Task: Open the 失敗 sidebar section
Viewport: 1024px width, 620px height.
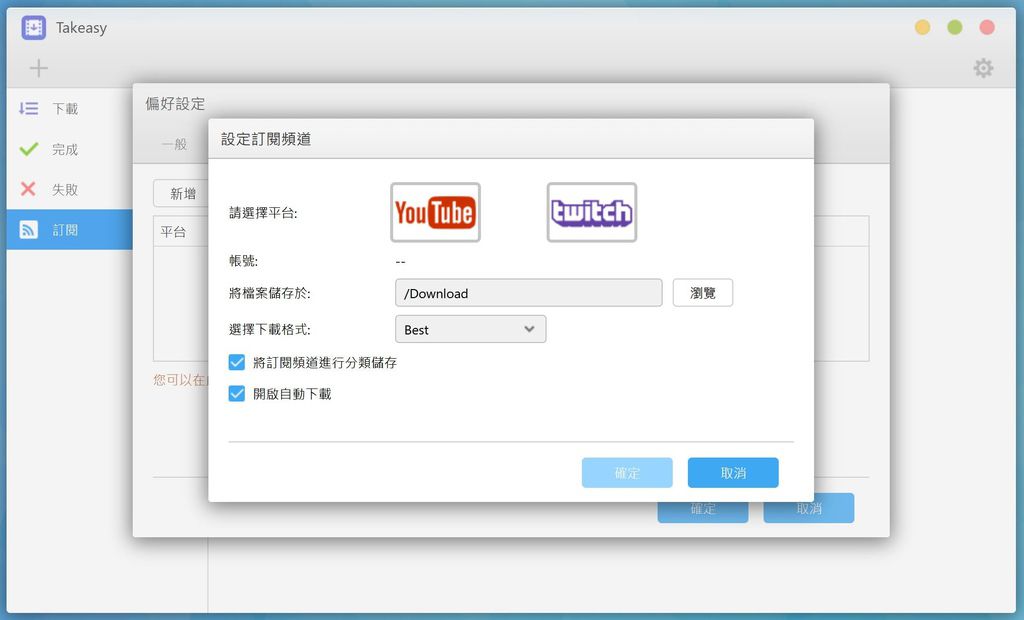Action: coord(70,189)
